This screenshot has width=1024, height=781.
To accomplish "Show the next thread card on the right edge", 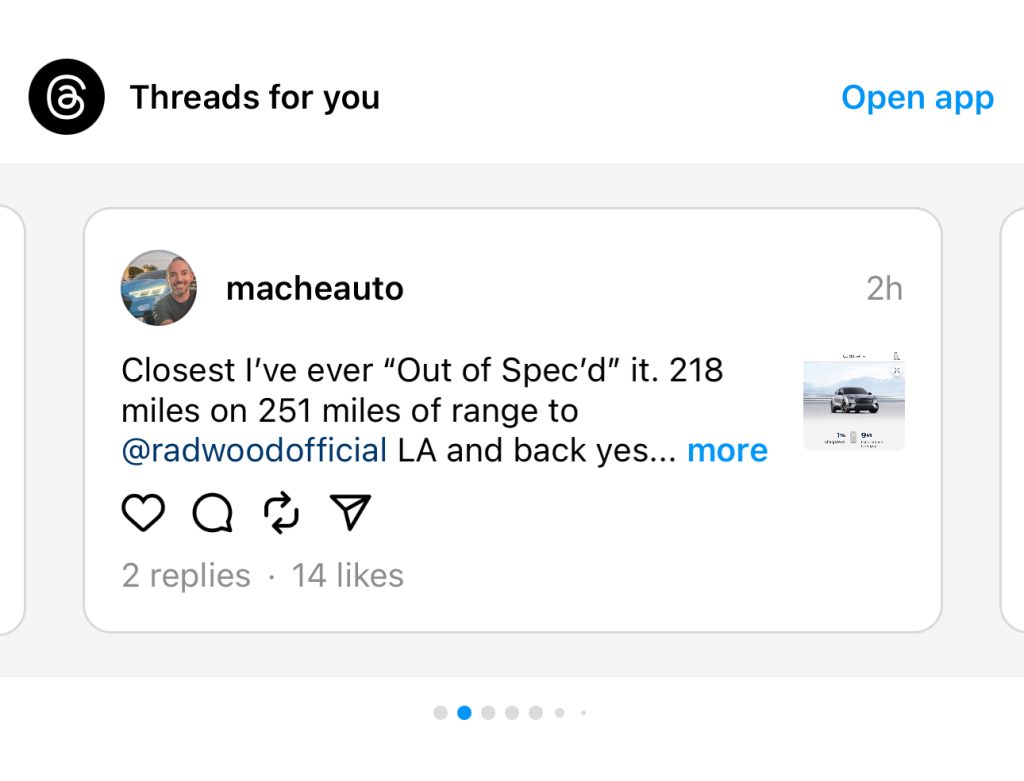I will click(x=1012, y=420).
